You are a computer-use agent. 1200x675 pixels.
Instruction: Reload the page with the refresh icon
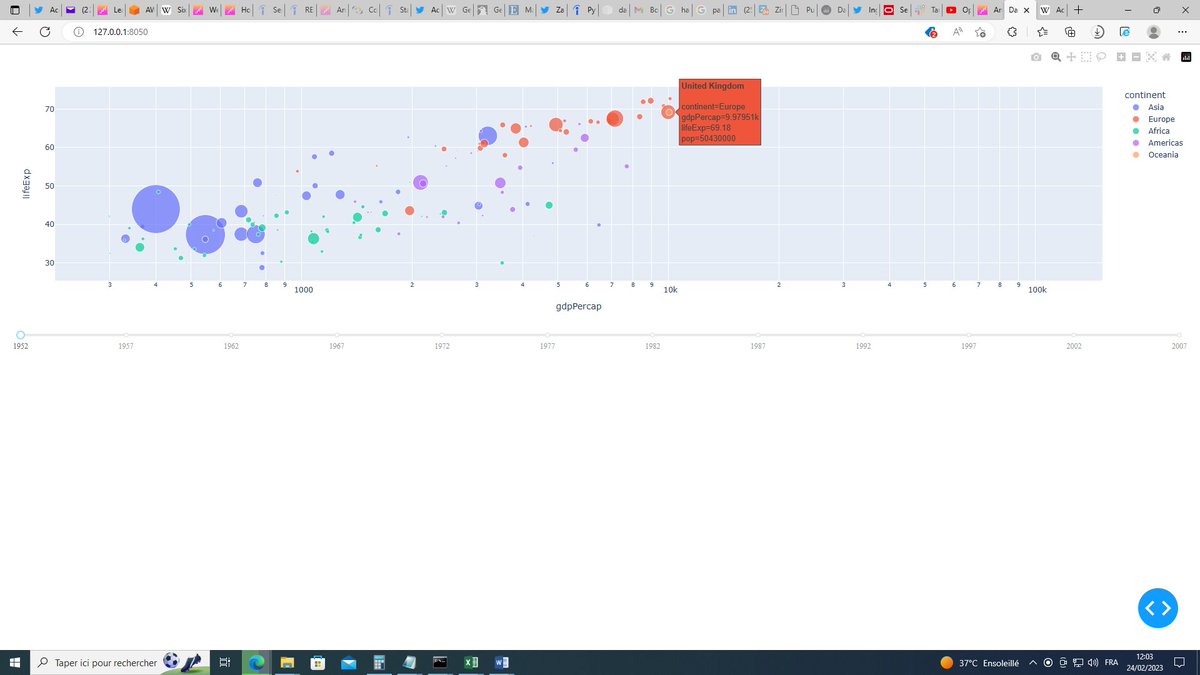[x=45, y=32]
